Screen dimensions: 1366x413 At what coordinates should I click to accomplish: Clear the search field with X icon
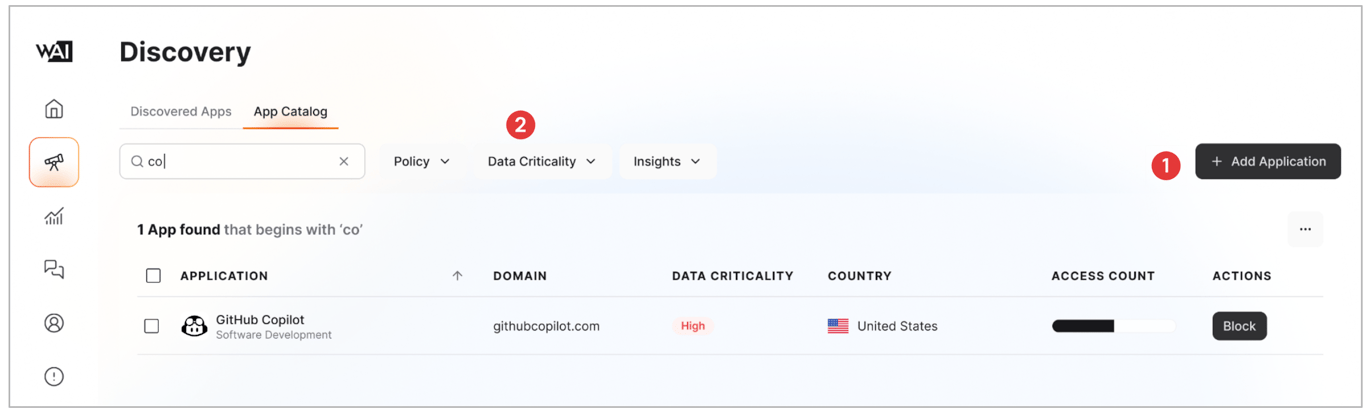tap(344, 161)
